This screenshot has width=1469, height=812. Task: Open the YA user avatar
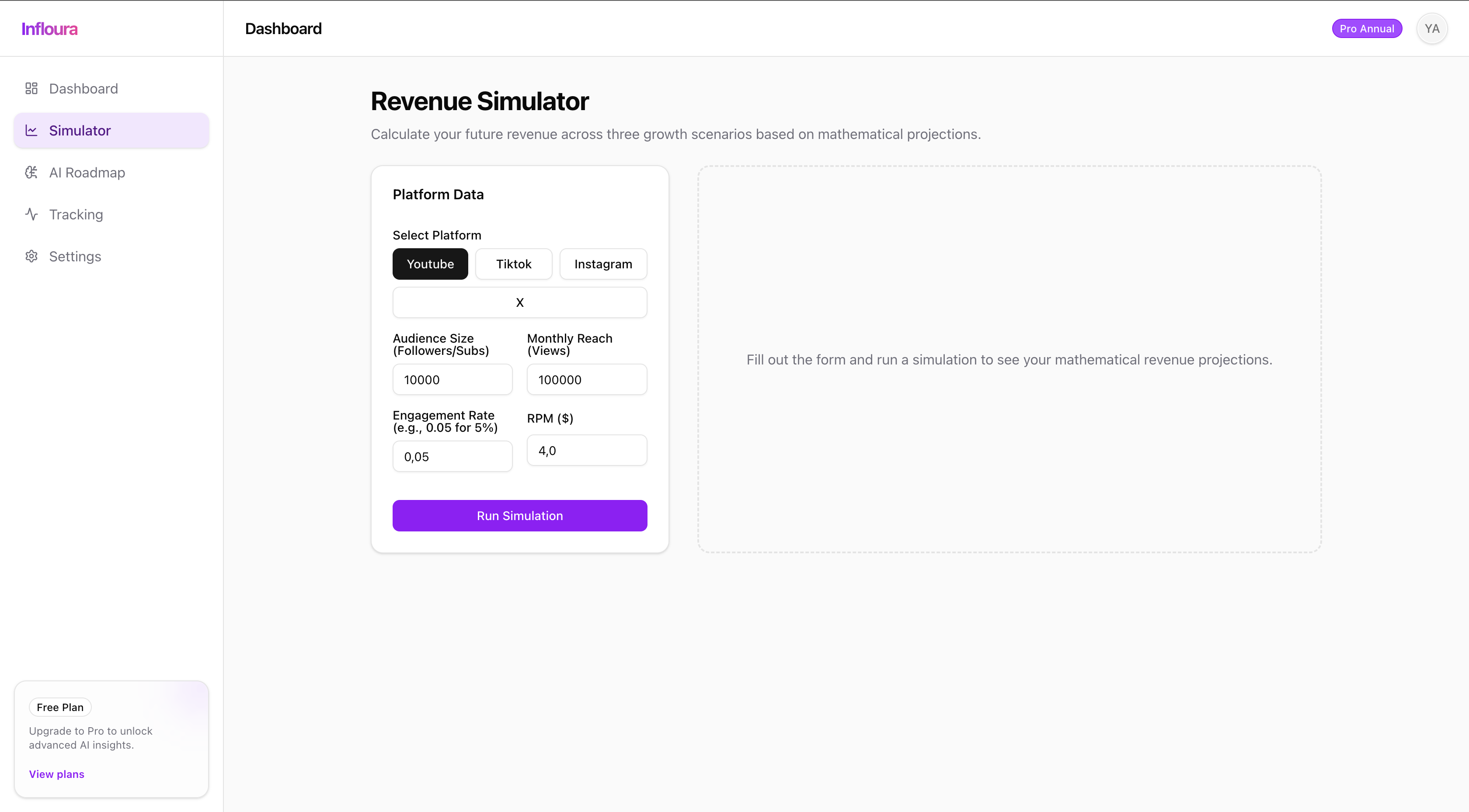1432,28
